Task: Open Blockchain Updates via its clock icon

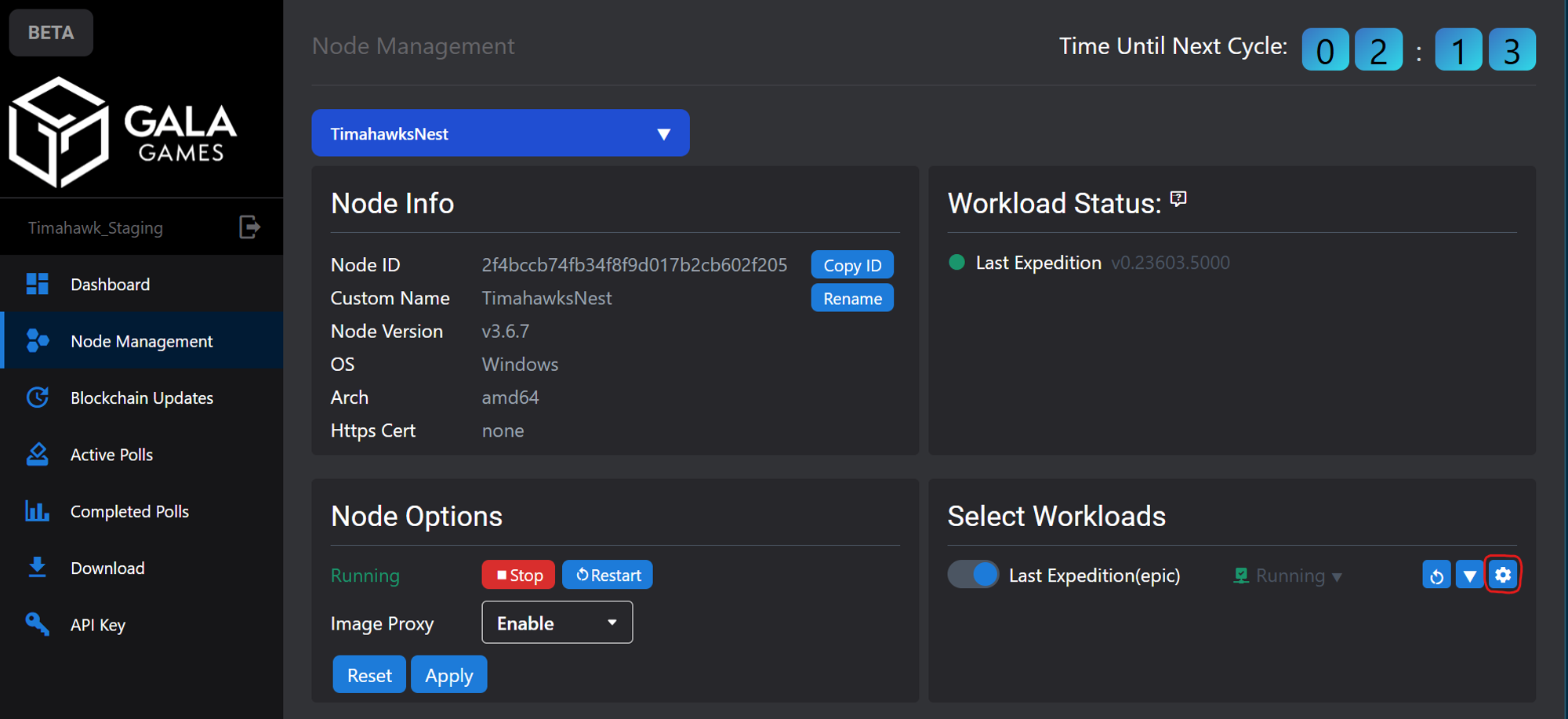Action: click(37, 398)
